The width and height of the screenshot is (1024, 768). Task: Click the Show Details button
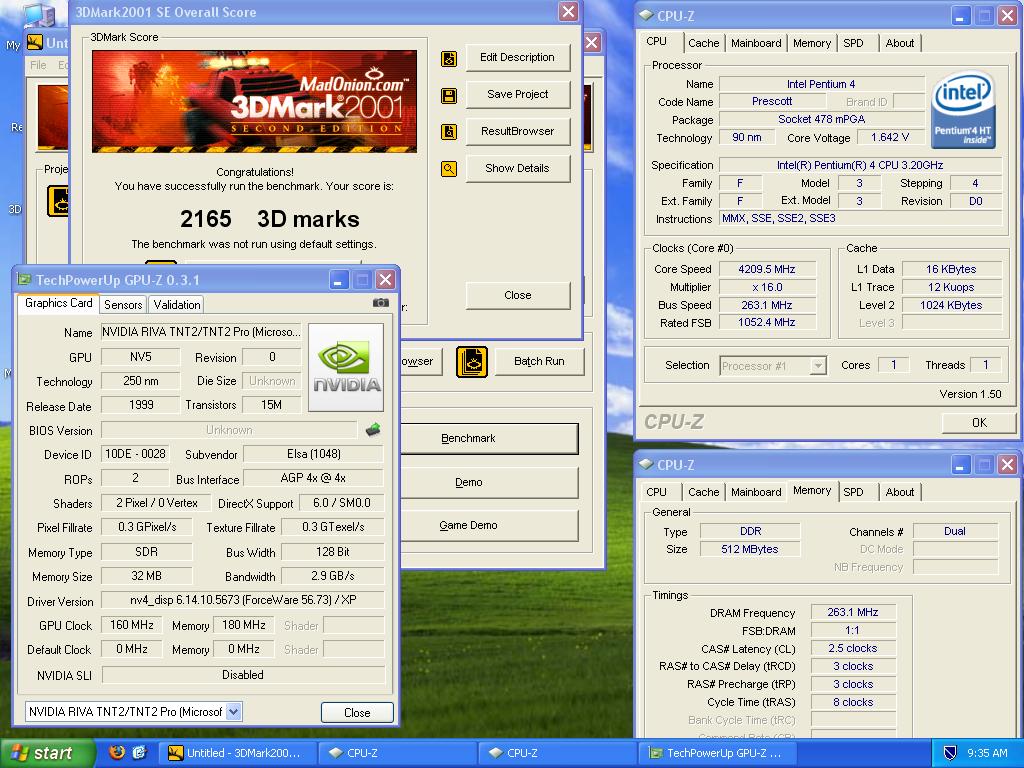point(517,168)
